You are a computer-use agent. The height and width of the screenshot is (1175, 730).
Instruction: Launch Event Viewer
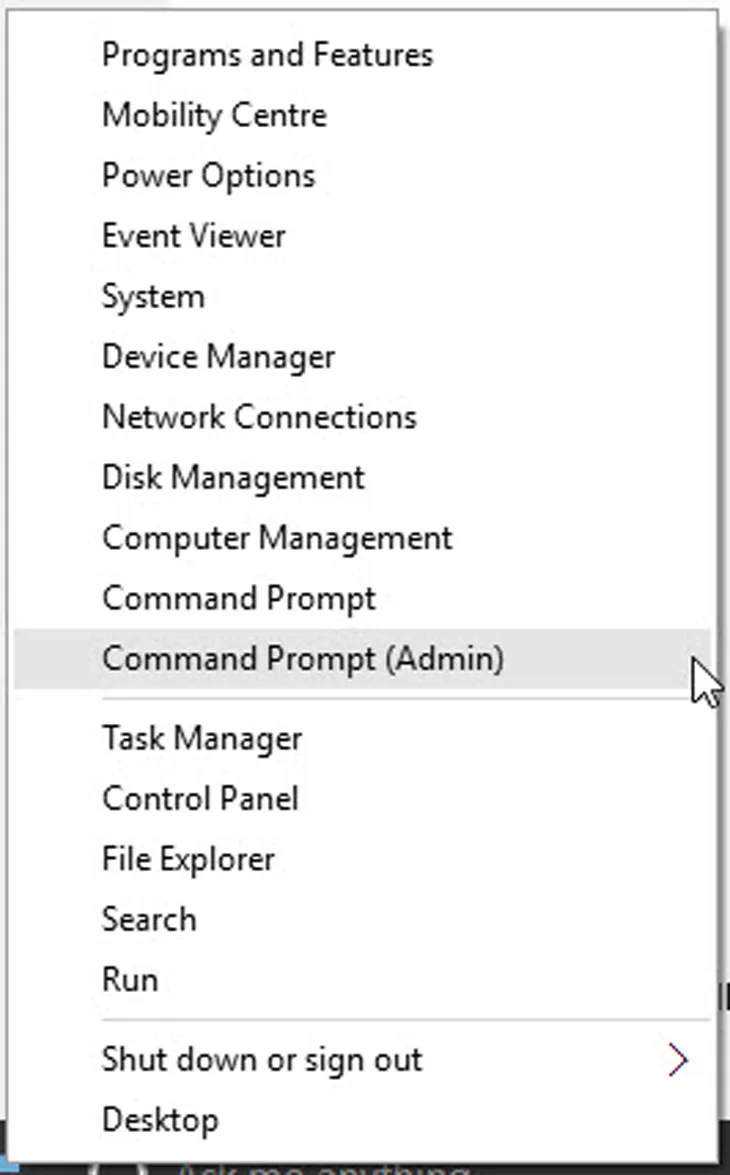pyautogui.click(x=192, y=236)
